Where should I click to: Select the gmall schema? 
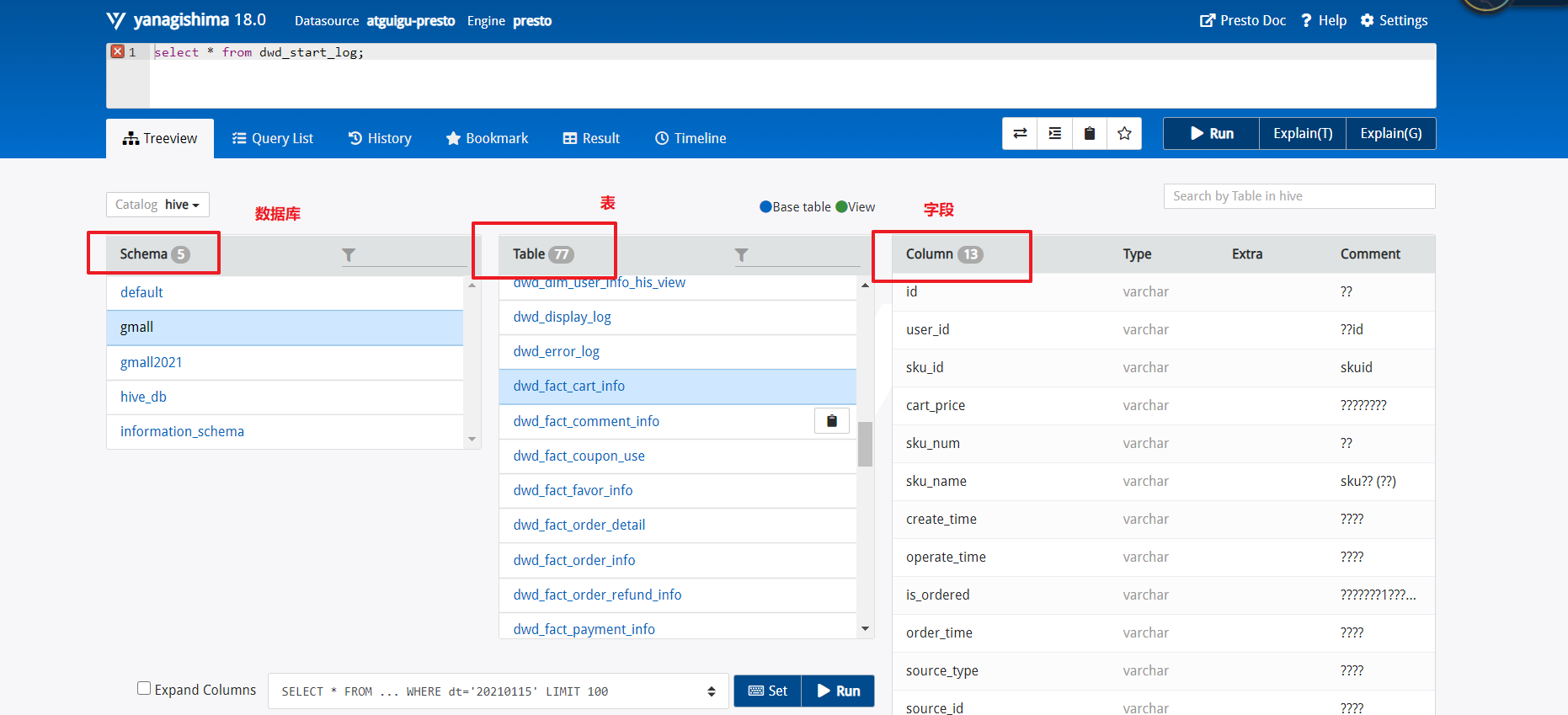coord(285,327)
